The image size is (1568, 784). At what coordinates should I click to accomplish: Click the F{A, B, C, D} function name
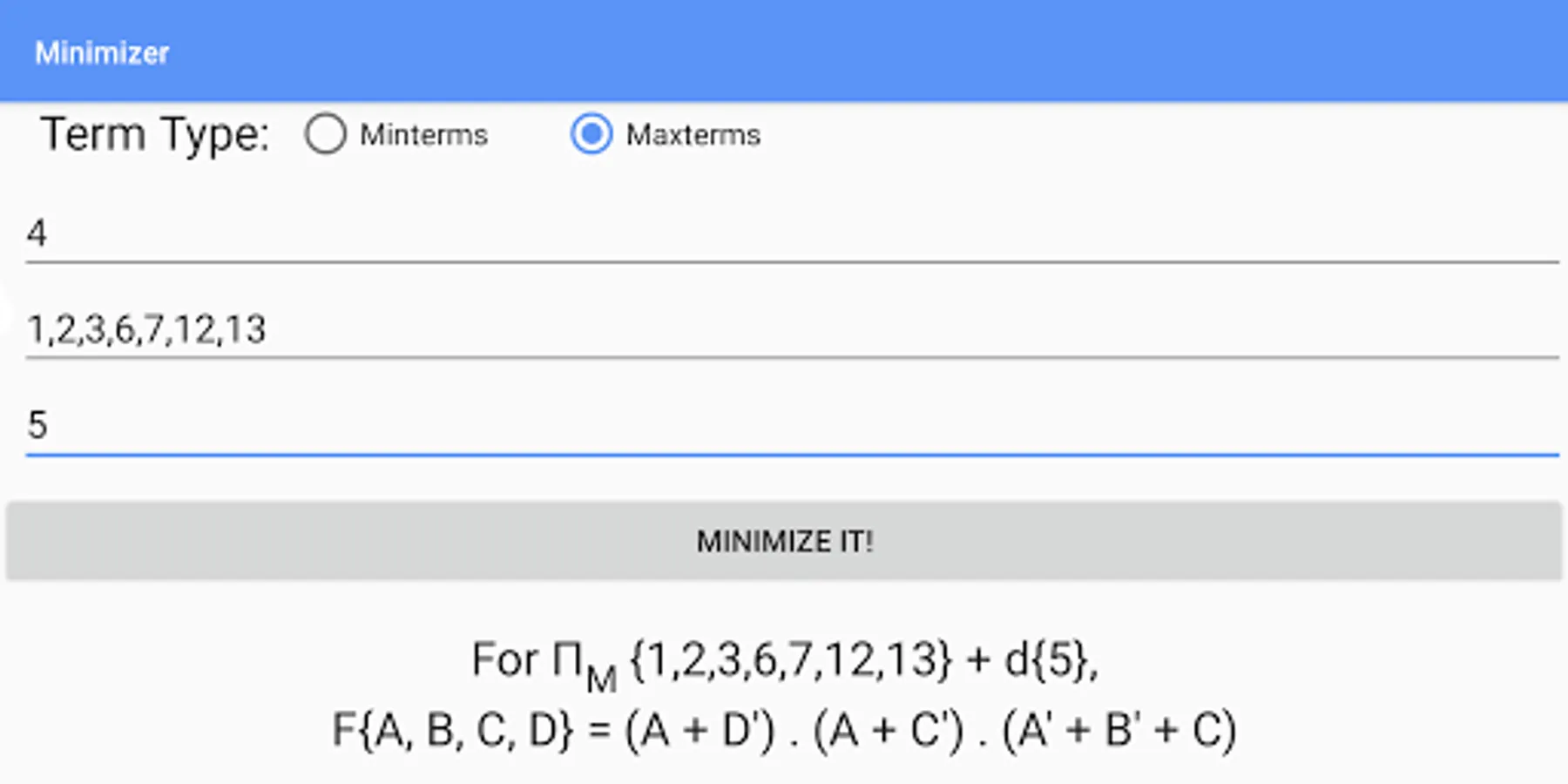pyautogui.click(x=453, y=730)
